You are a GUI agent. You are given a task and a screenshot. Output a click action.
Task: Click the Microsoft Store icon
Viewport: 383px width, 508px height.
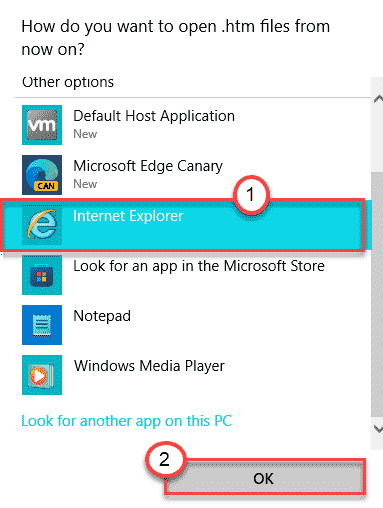click(x=42, y=275)
